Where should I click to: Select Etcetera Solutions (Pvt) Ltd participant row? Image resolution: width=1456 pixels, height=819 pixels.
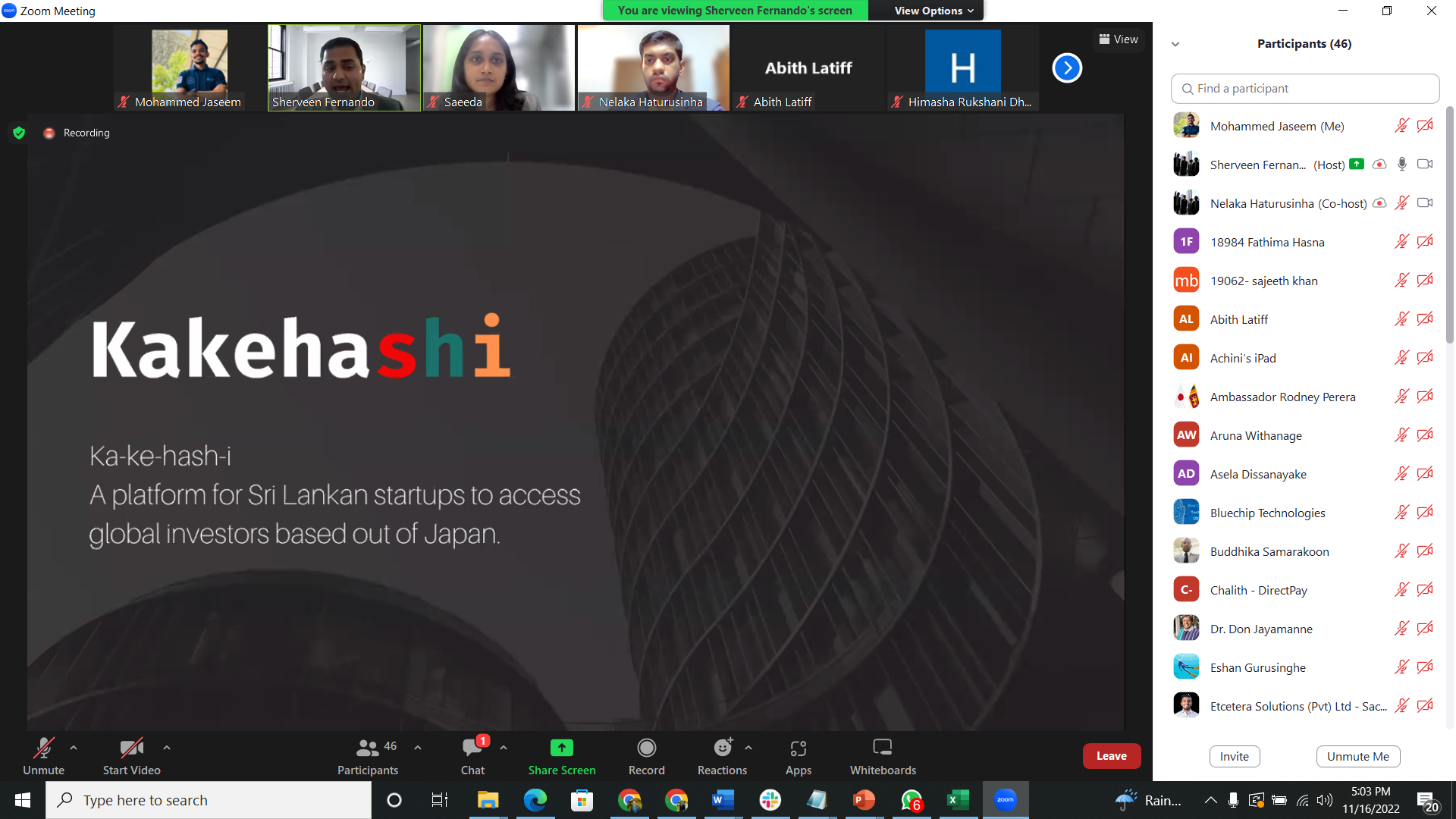(x=1304, y=706)
